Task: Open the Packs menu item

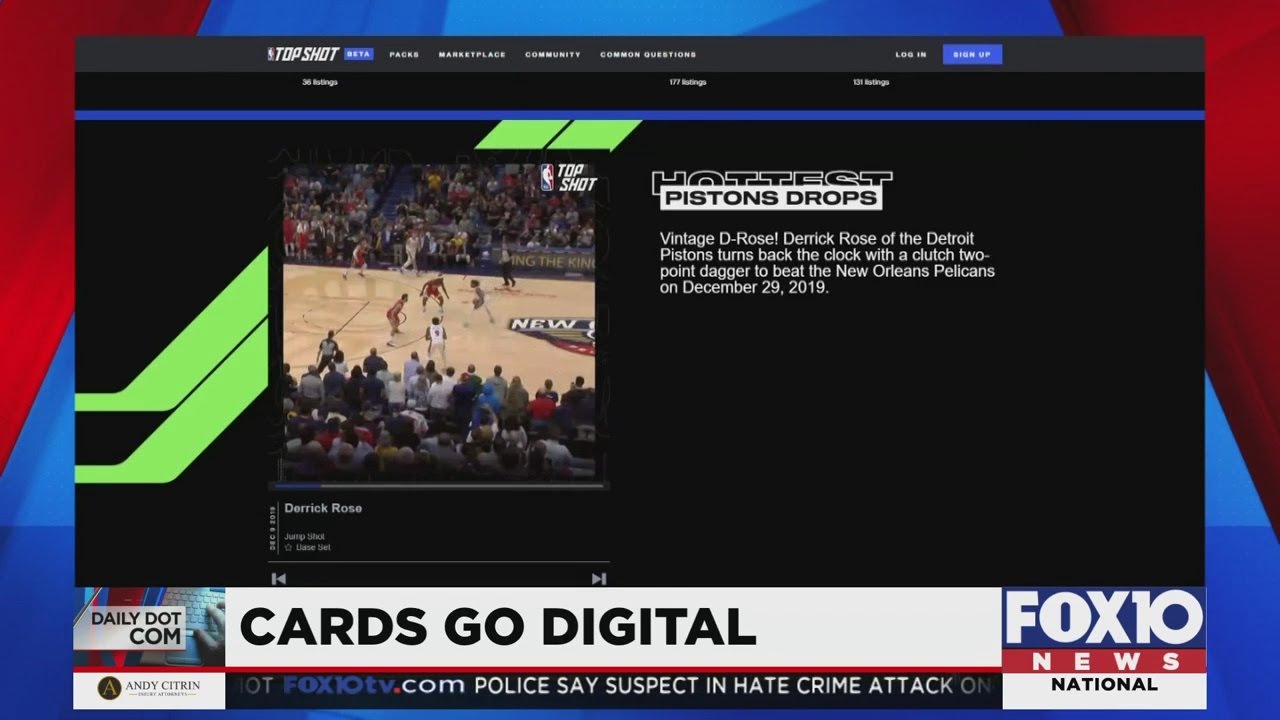Action: point(404,54)
